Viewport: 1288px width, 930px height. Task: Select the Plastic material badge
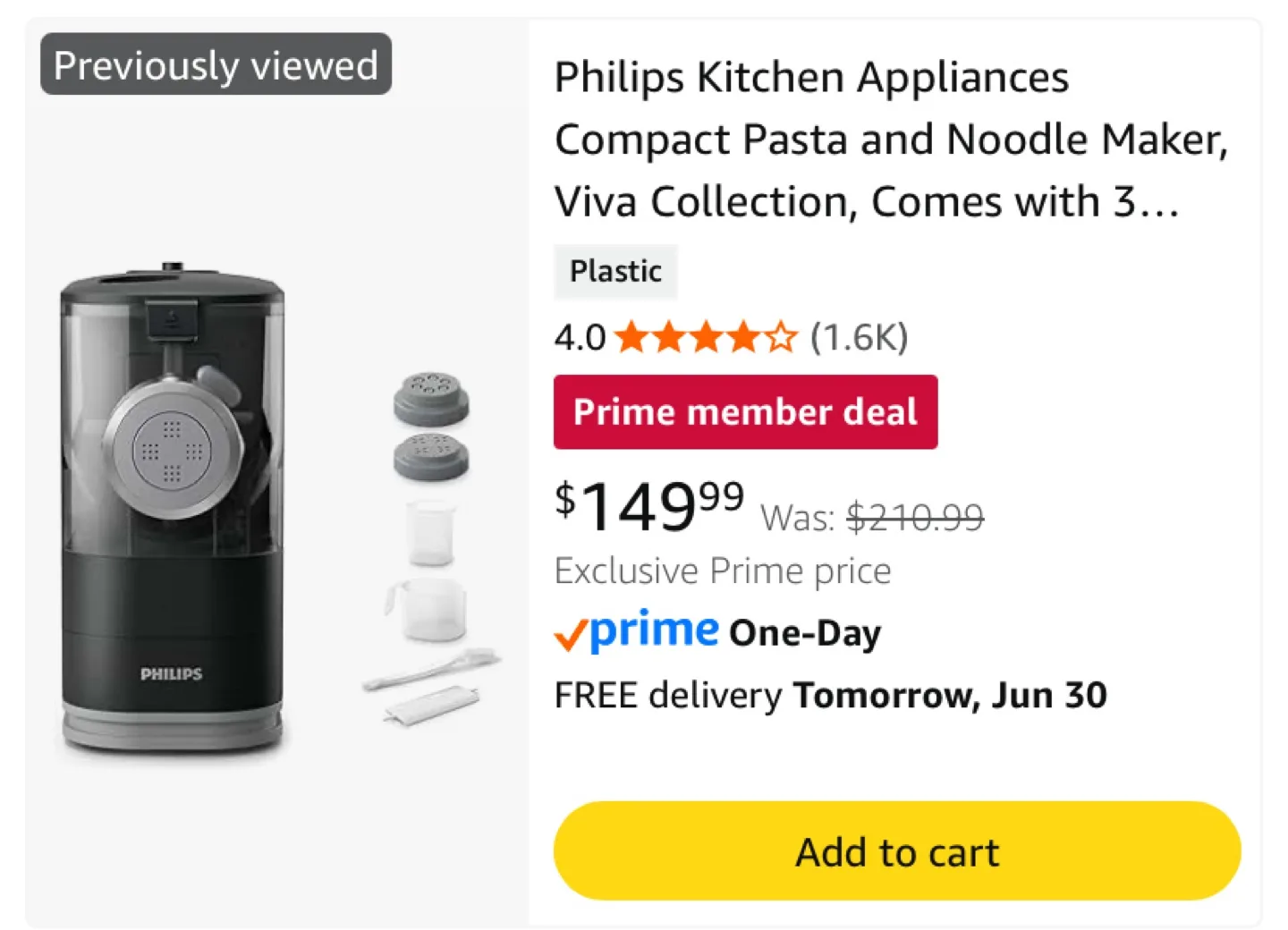pos(615,271)
